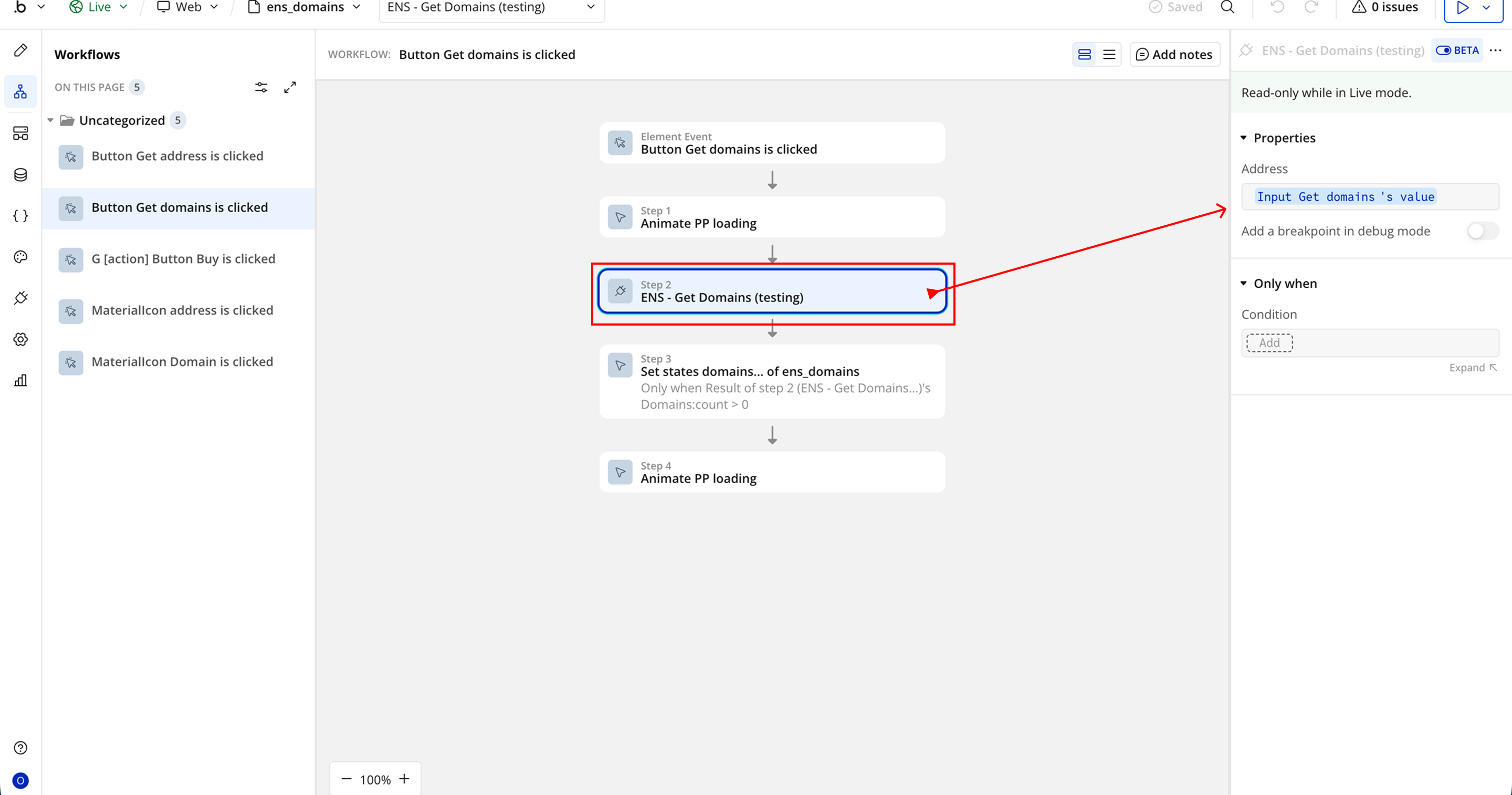Collapse the Properties section
Screen dimensions: 1512x795
point(1244,138)
